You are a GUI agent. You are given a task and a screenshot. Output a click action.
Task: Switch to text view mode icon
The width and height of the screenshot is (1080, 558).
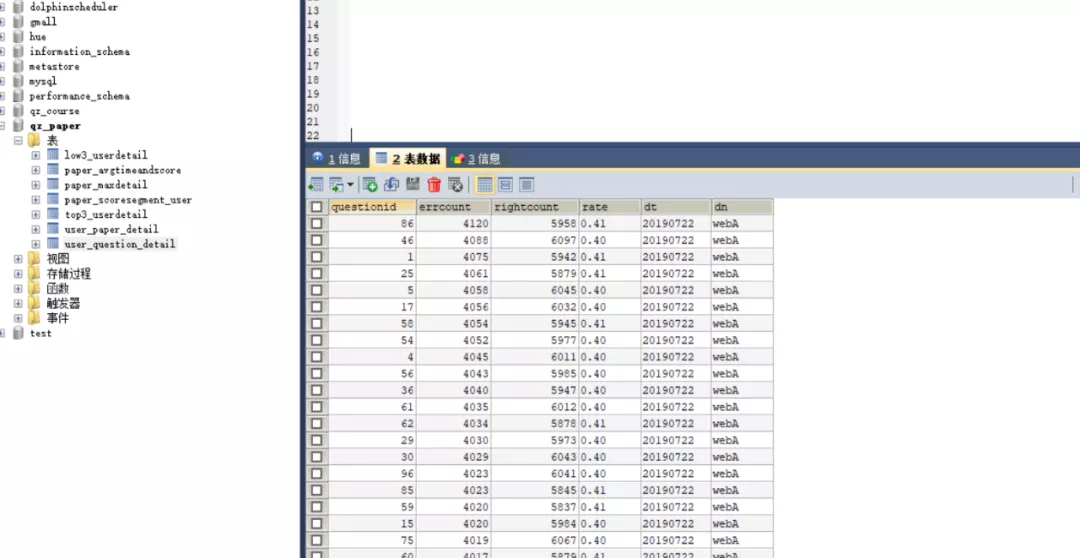point(526,184)
